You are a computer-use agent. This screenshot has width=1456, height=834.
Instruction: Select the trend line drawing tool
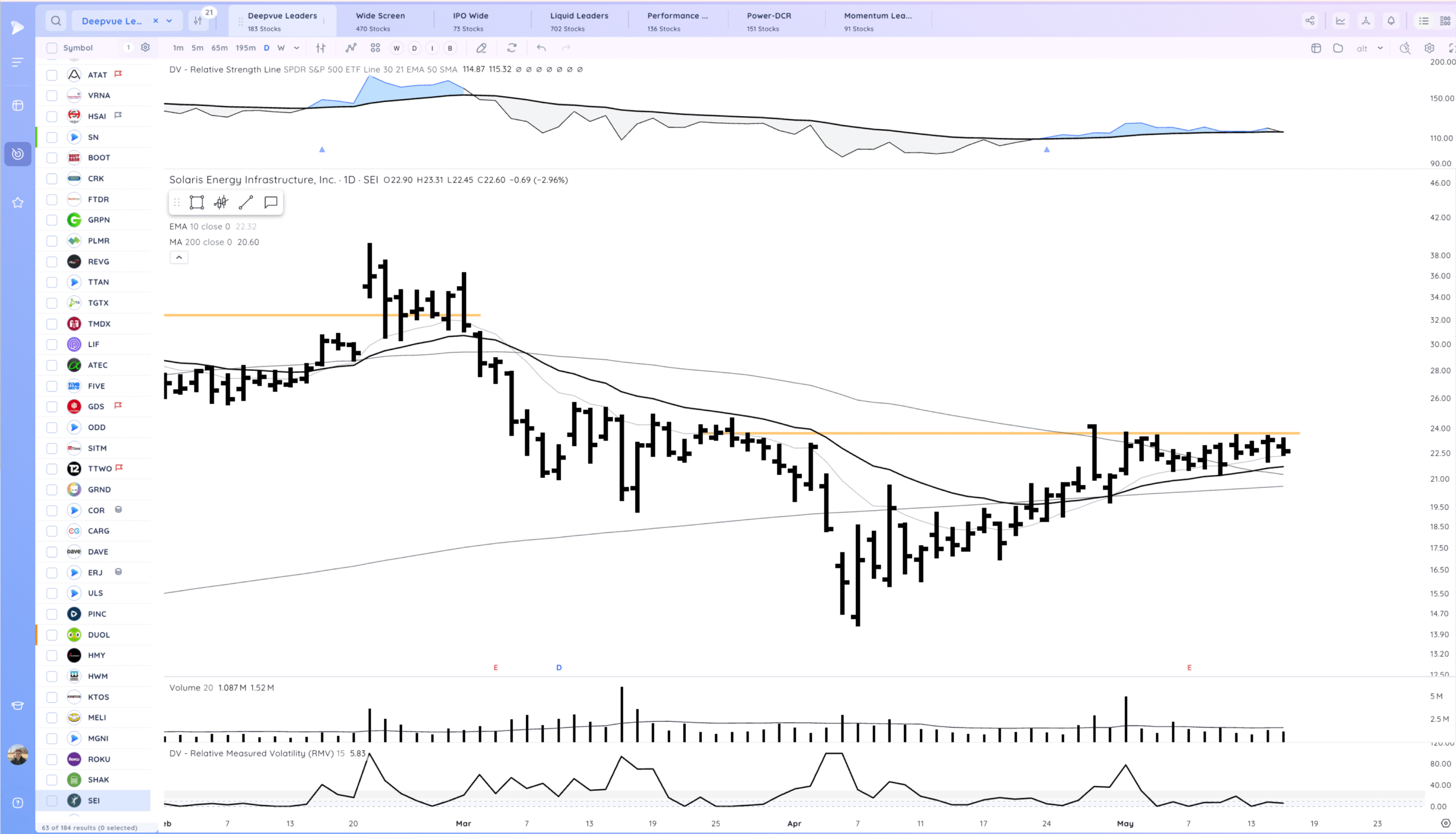pos(246,202)
